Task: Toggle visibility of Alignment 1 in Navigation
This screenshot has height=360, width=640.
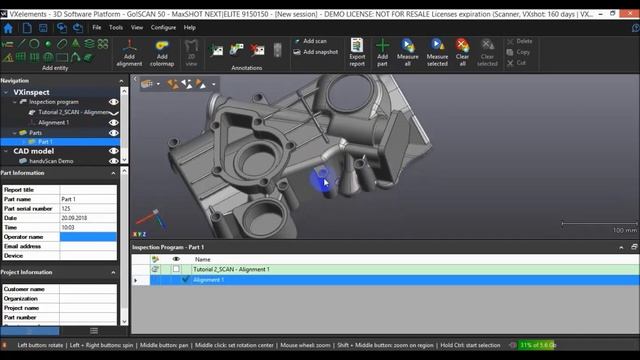Action: pos(113,122)
